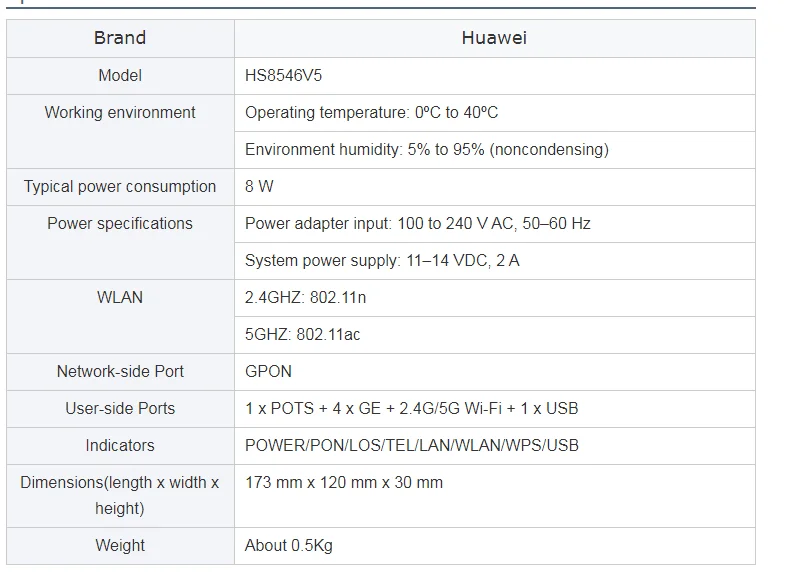Click the Power adapter input text
788x572 pixels.
click(x=417, y=223)
